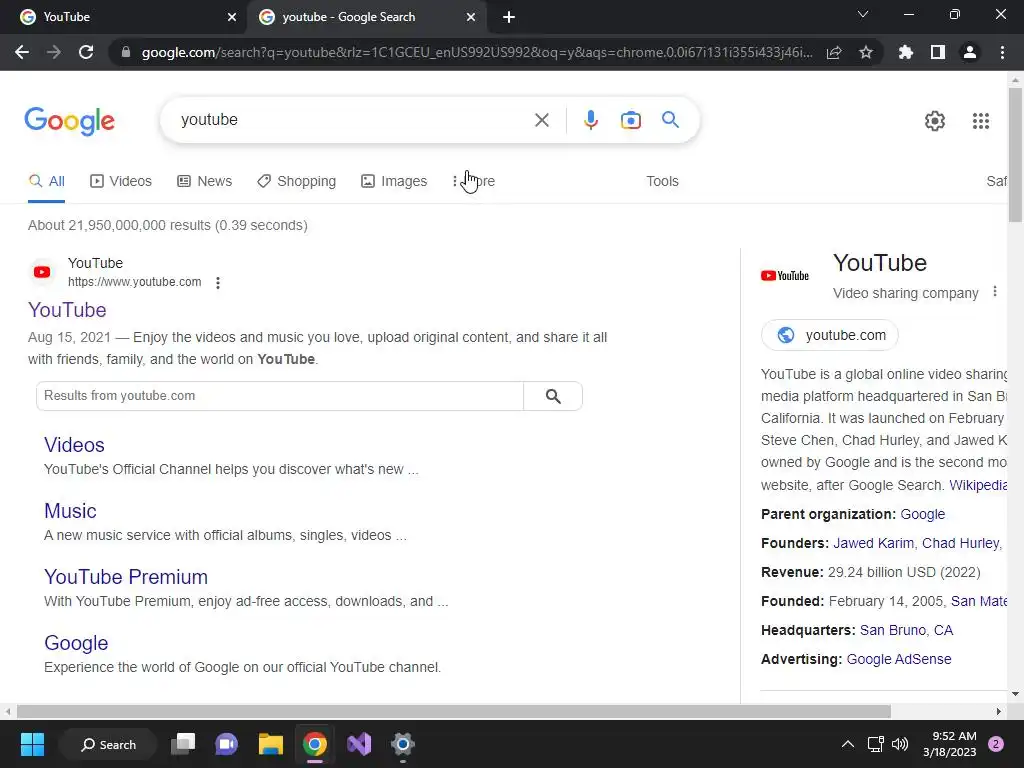1024x768 pixels.
Task: Open Google quick settings gear
Action: point(935,121)
